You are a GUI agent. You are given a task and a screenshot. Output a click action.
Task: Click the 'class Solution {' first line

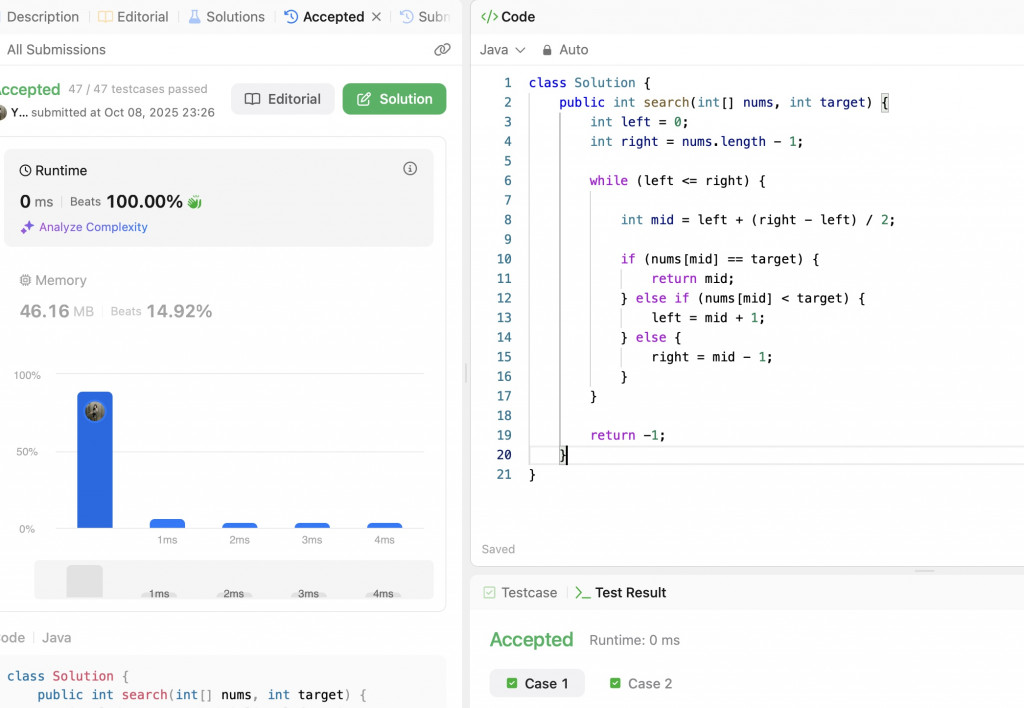(590, 82)
